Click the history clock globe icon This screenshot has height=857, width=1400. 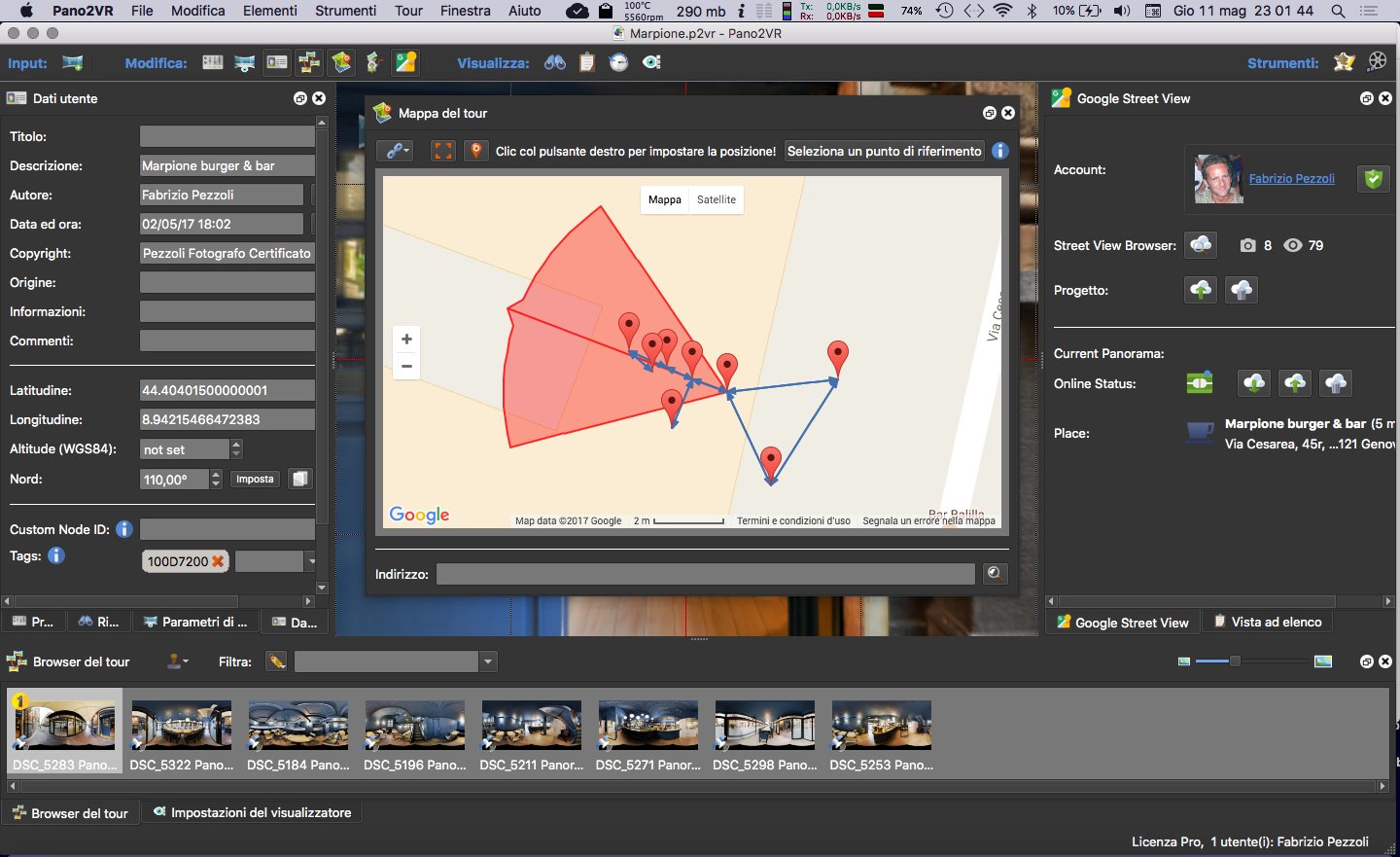point(619,62)
